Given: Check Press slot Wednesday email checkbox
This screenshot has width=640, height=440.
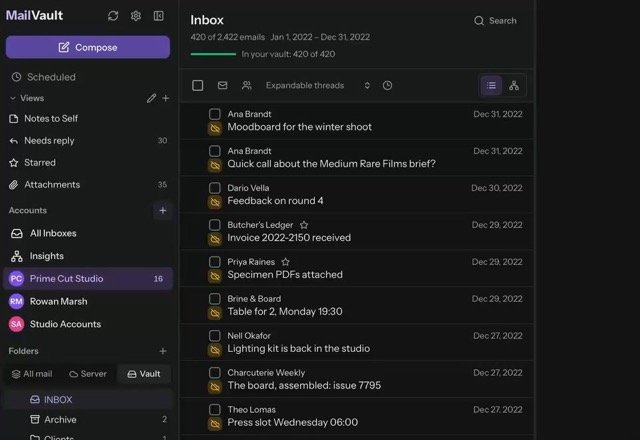Looking at the screenshot, I should (x=215, y=409).
